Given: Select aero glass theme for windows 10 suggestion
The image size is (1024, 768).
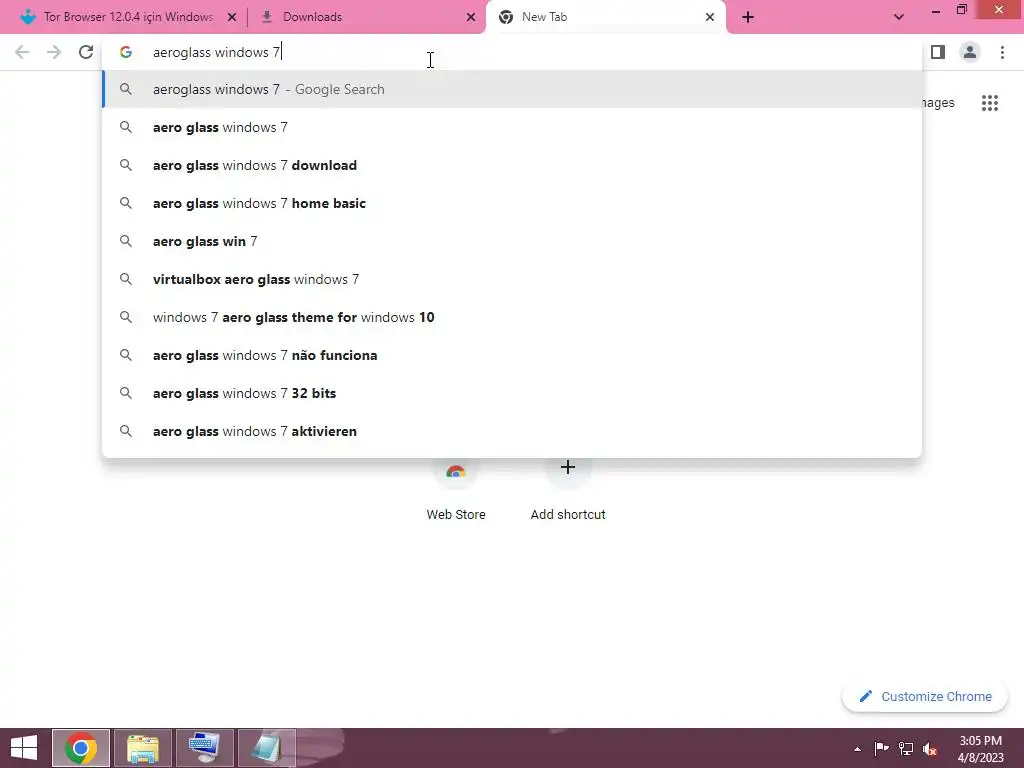Looking at the screenshot, I should (x=512, y=317).
